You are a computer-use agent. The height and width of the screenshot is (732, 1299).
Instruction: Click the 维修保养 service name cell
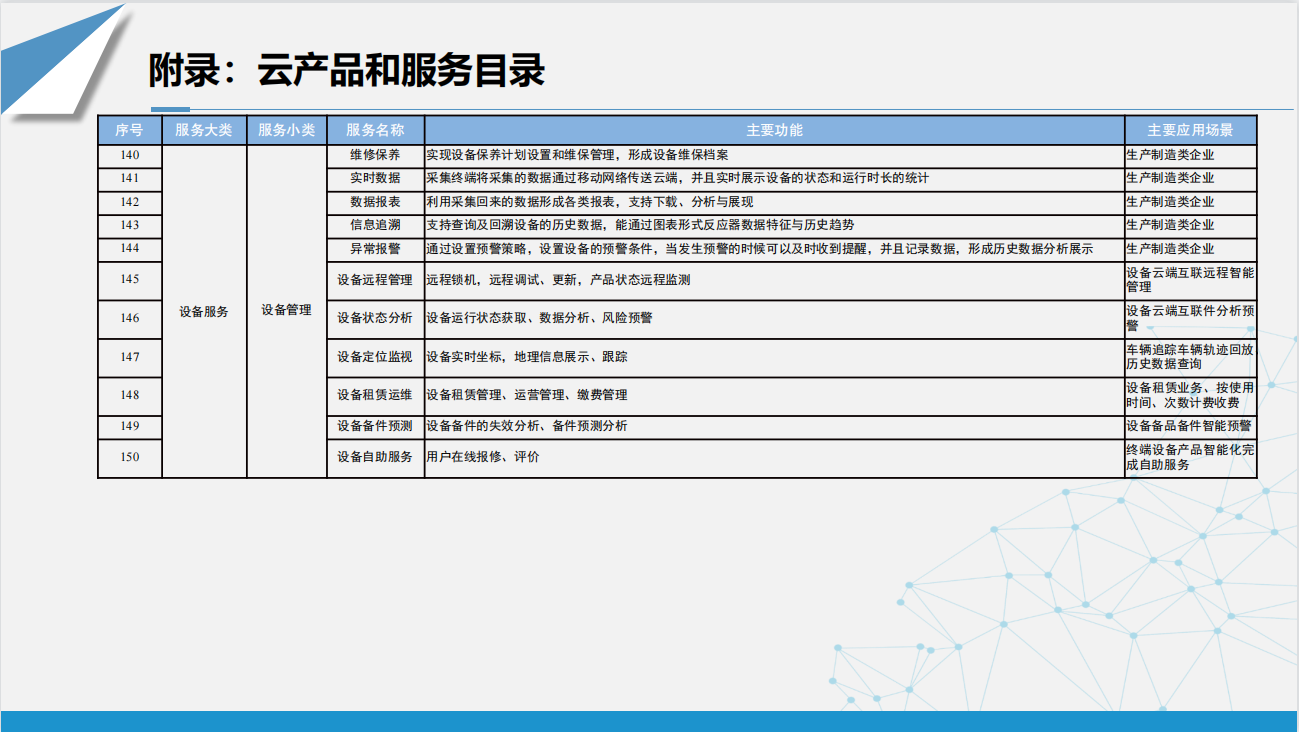pyautogui.click(x=375, y=155)
